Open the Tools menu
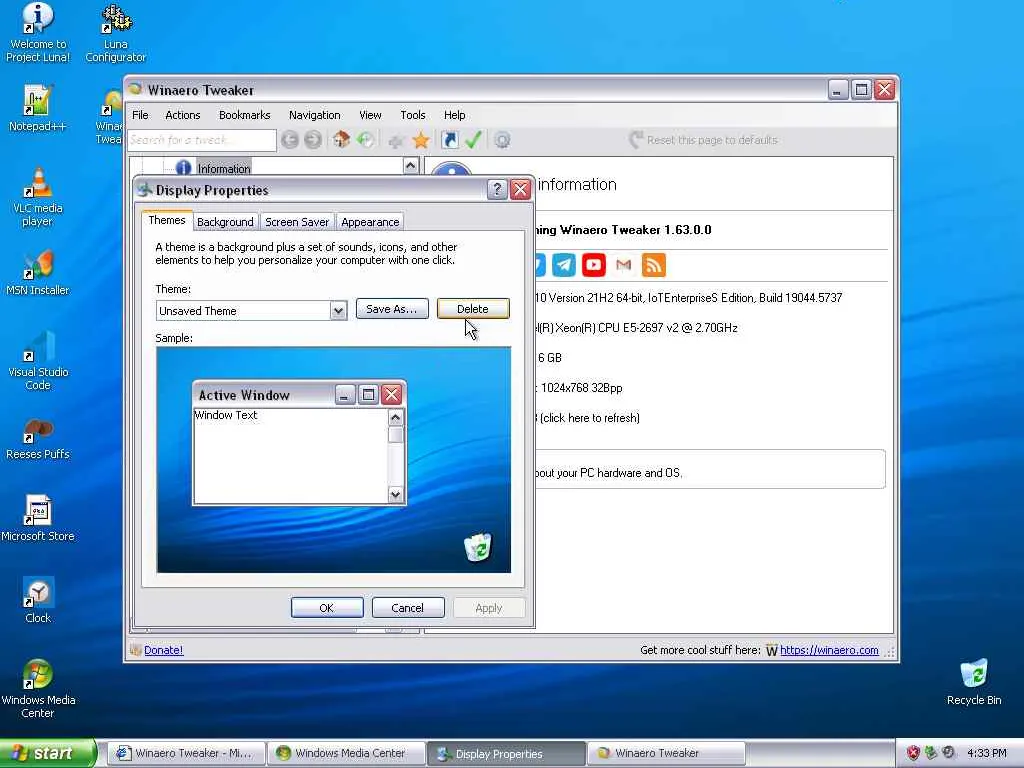The image size is (1024, 768). [413, 115]
